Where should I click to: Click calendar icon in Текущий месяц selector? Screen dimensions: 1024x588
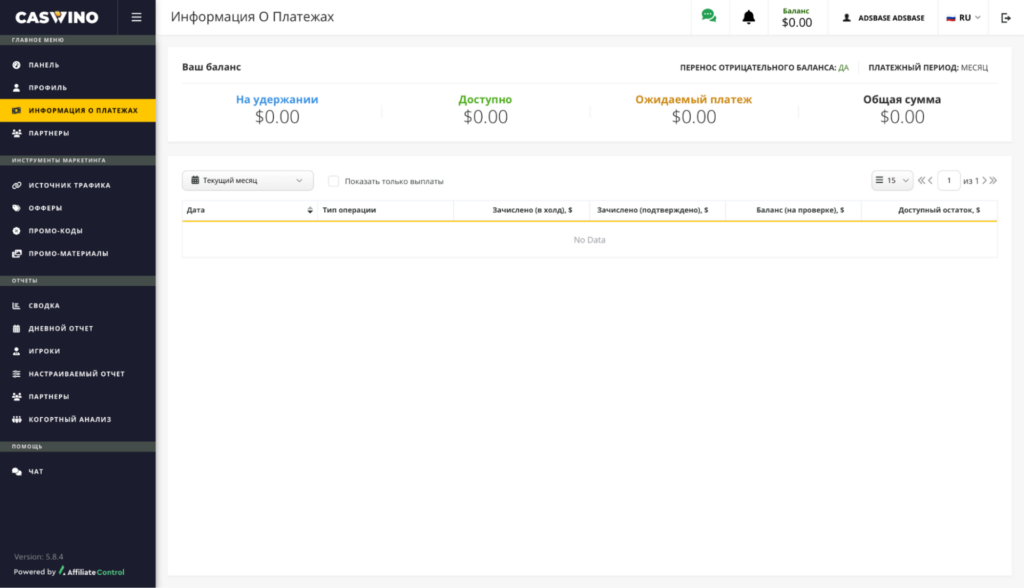[x=195, y=180]
